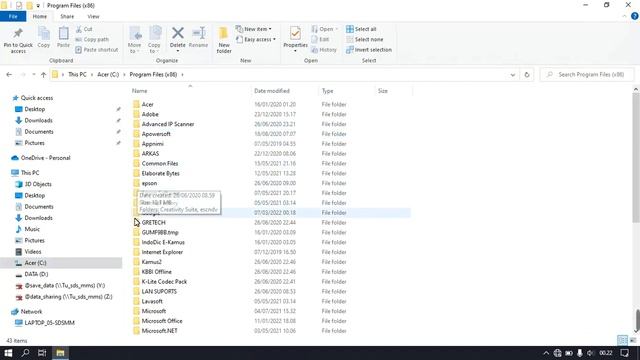The width and height of the screenshot is (640, 360).
Task: Open the notification center icon
Action: pos(624,353)
